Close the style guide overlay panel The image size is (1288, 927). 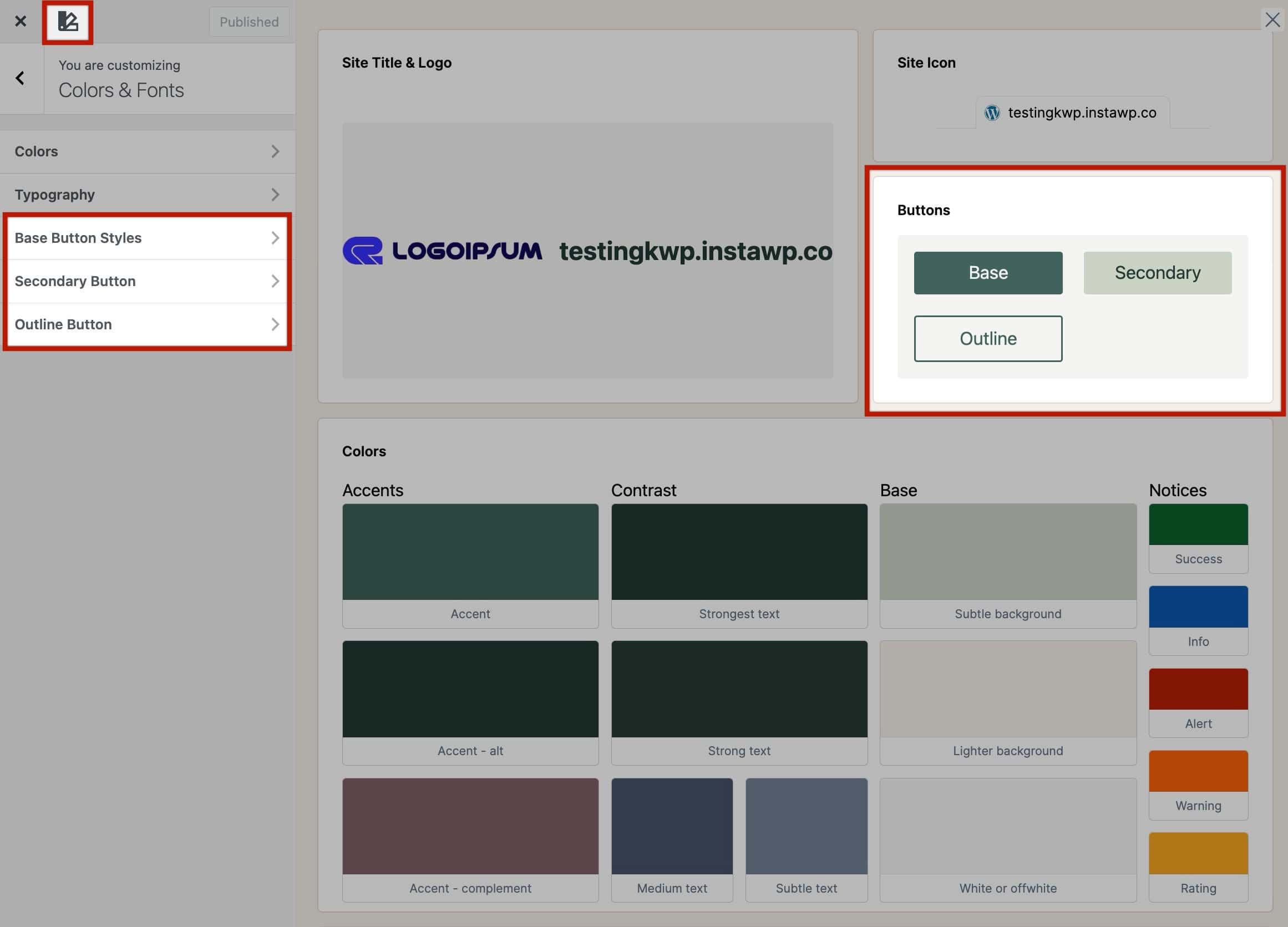1272,20
